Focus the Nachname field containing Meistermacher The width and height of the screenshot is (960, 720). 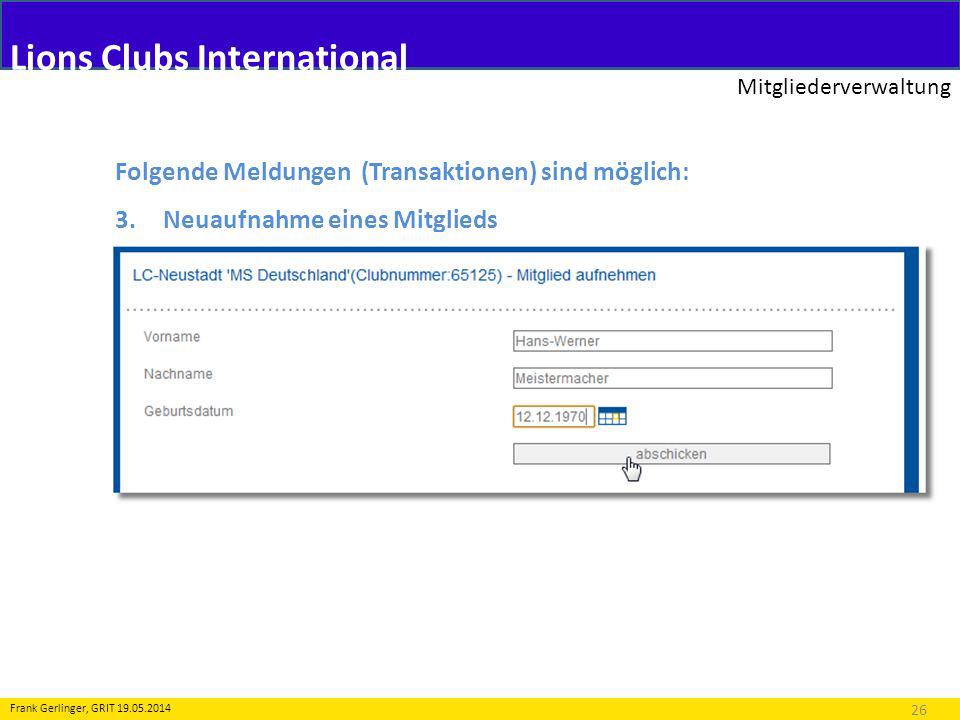click(x=673, y=378)
